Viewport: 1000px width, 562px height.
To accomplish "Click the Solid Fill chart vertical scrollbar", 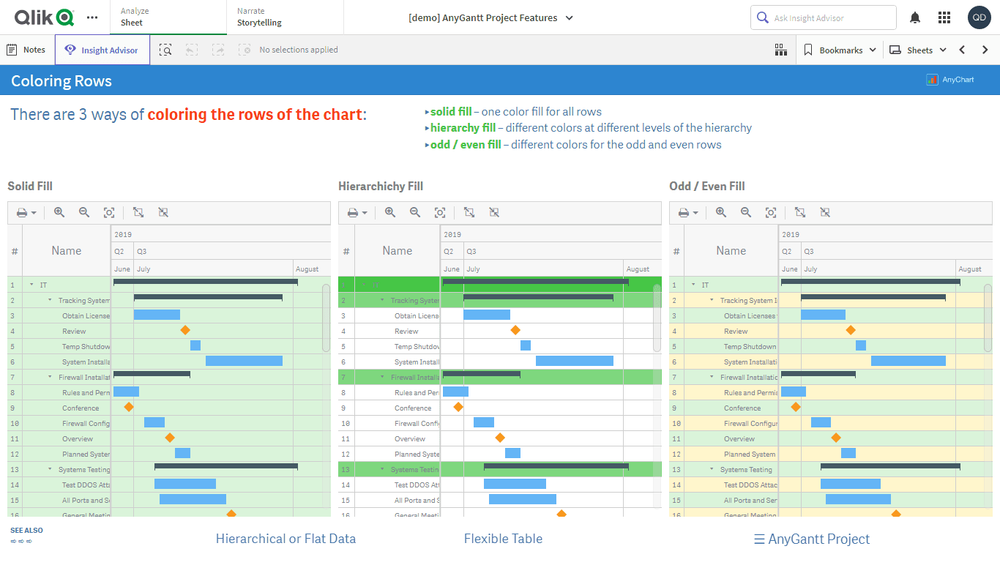I will pyautogui.click(x=326, y=316).
